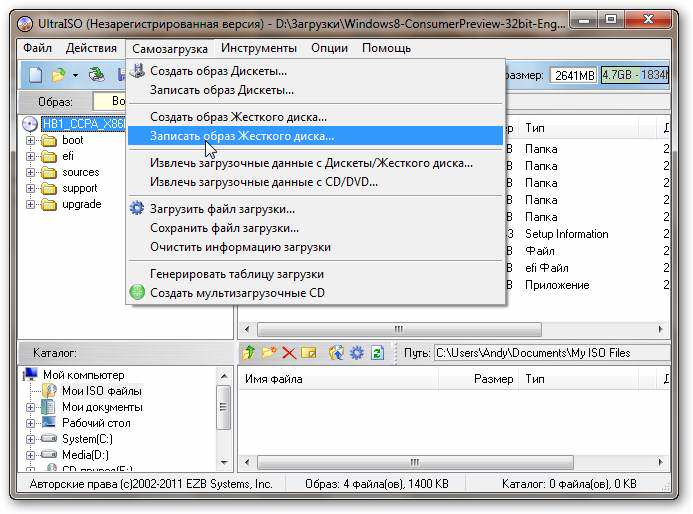
Task: Select 'Мои ISO файлы' in catalog tree
Action: (101, 391)
